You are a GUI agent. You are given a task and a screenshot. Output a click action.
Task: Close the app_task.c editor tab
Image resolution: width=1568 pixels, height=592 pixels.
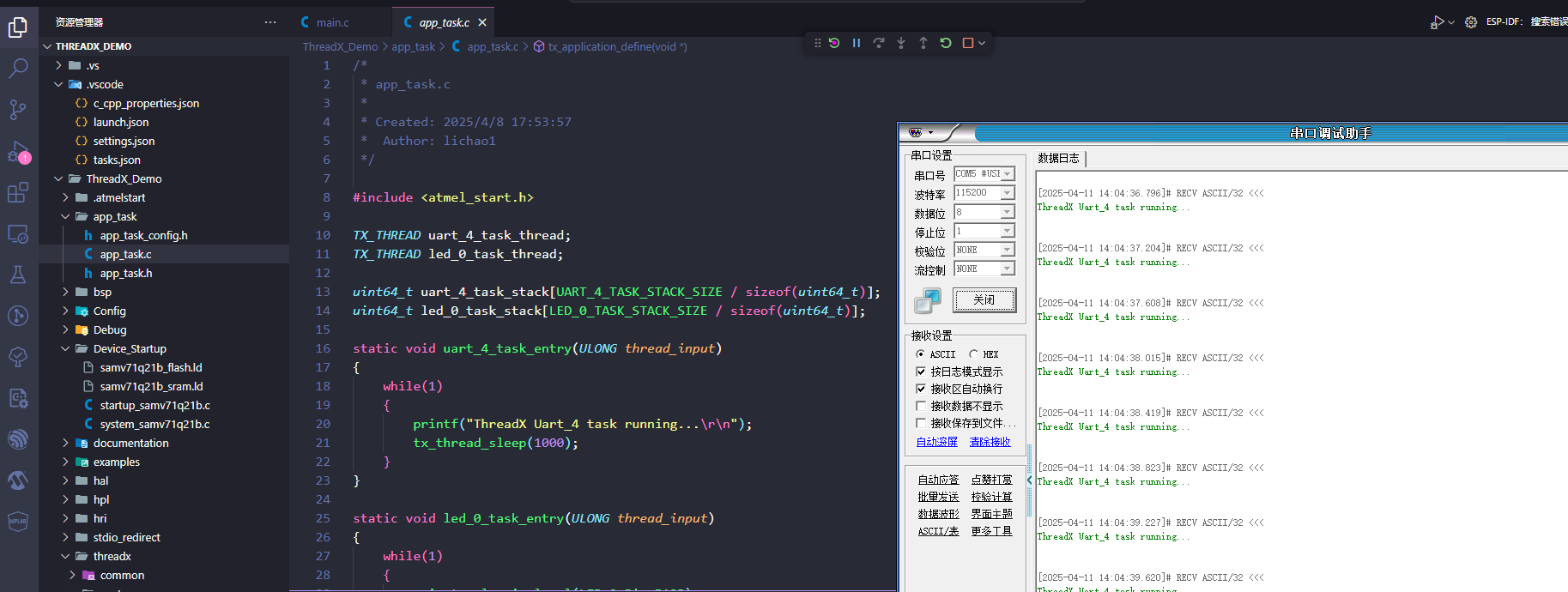pos(482,22)
